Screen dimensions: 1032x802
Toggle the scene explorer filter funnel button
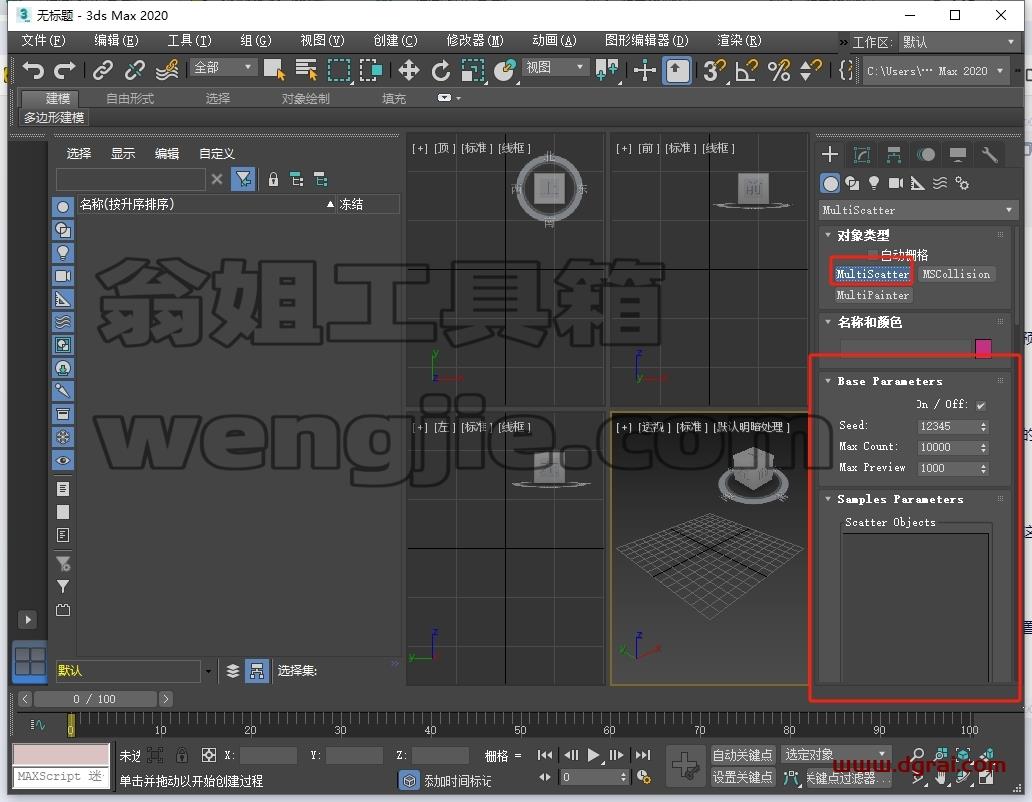click(243, 179)
